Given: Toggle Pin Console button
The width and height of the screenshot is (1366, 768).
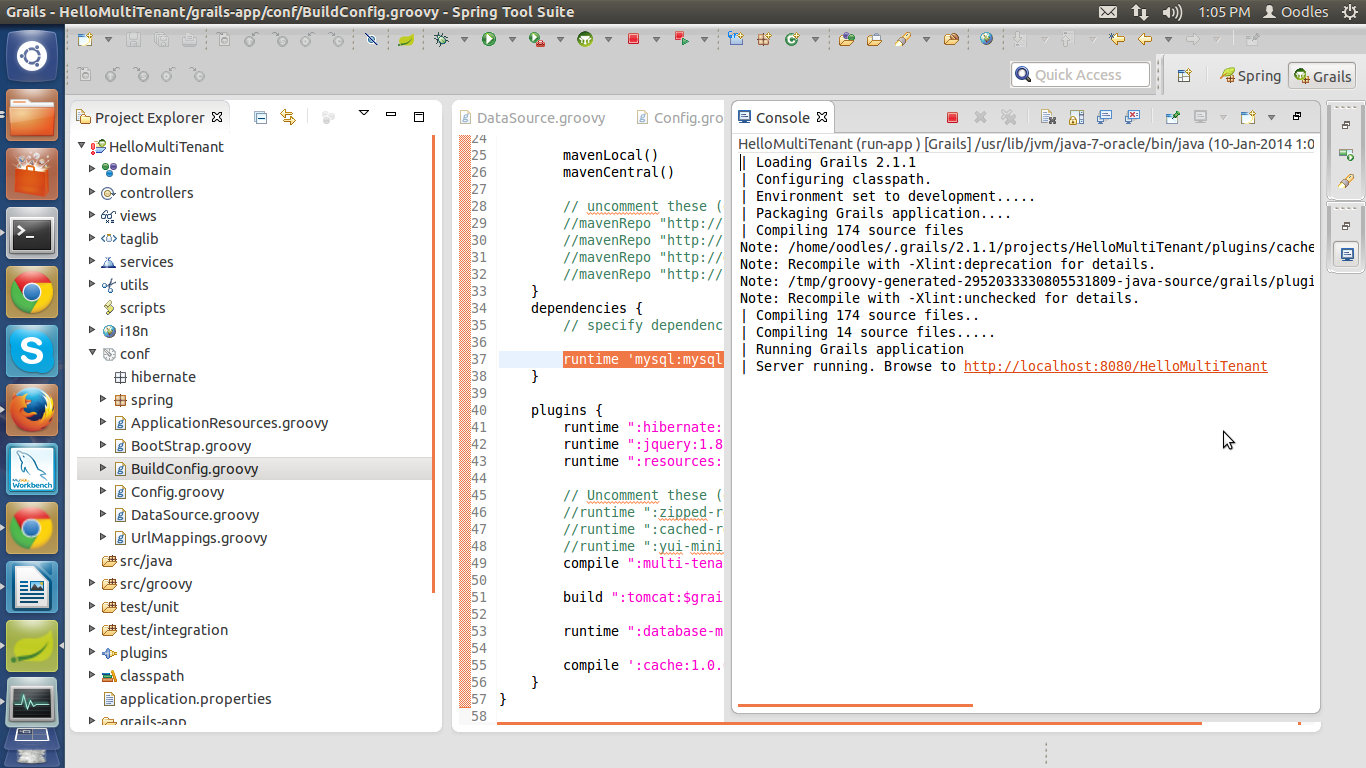Looking at the screenshot, I should pos(1172,118).
